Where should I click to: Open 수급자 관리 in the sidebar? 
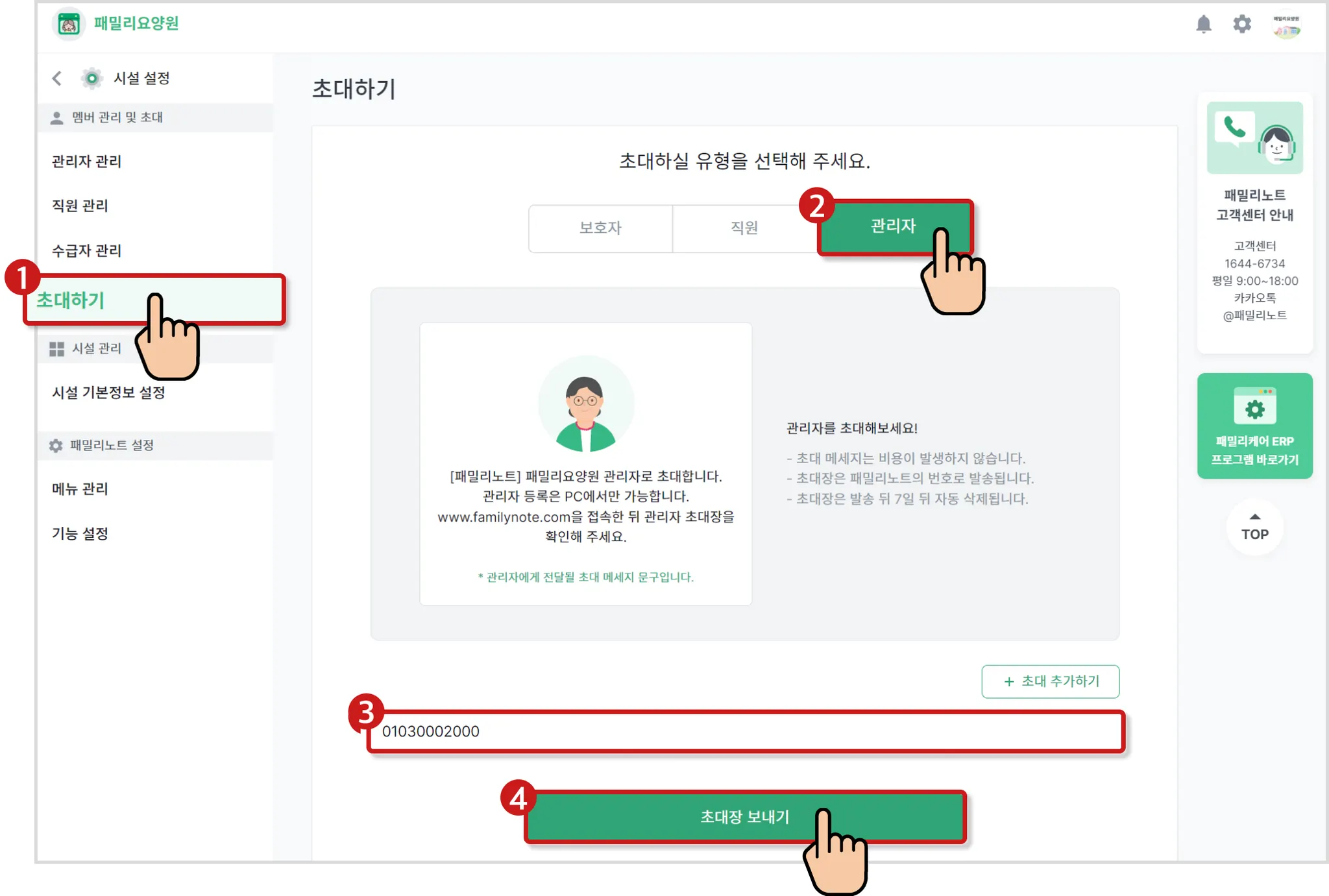coord(87,250)
